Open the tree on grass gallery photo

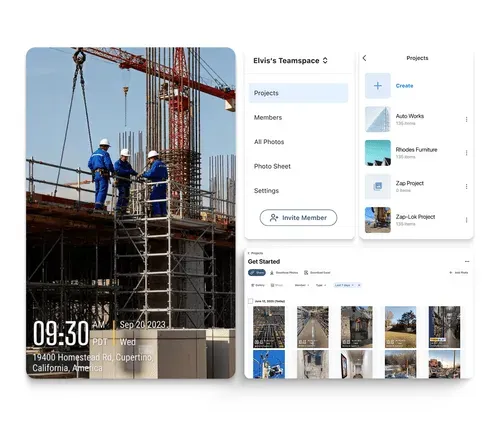400,327
